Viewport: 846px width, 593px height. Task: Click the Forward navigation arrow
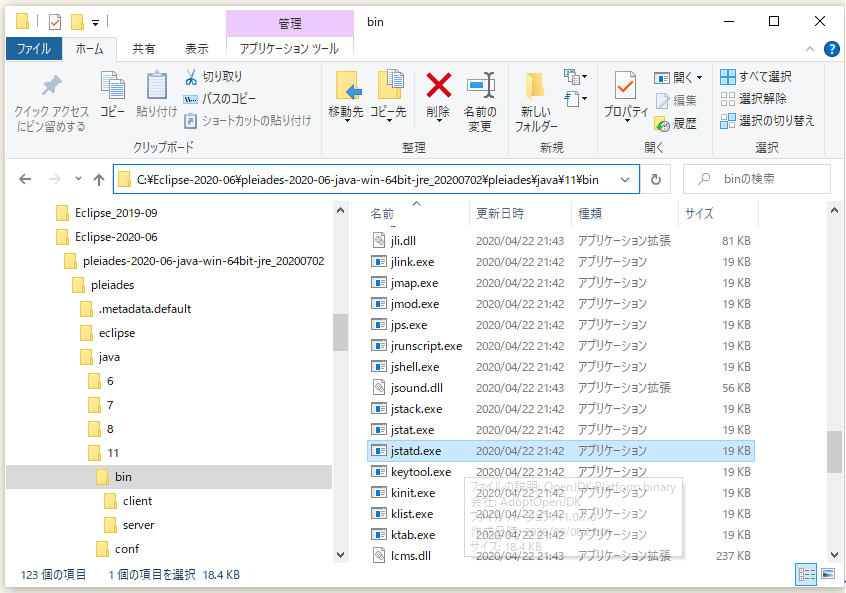pyautogui.click(x=54, y=179)
